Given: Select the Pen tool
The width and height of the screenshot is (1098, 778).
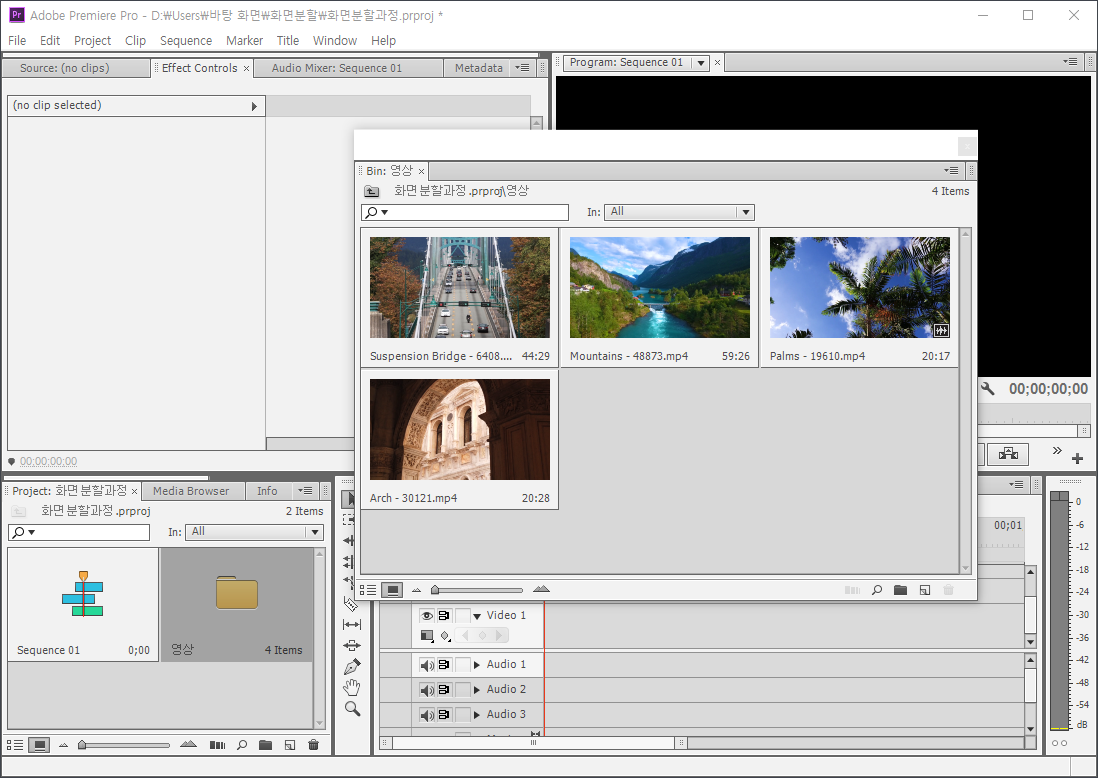Looking at the screenshot, I should point(352,667).
